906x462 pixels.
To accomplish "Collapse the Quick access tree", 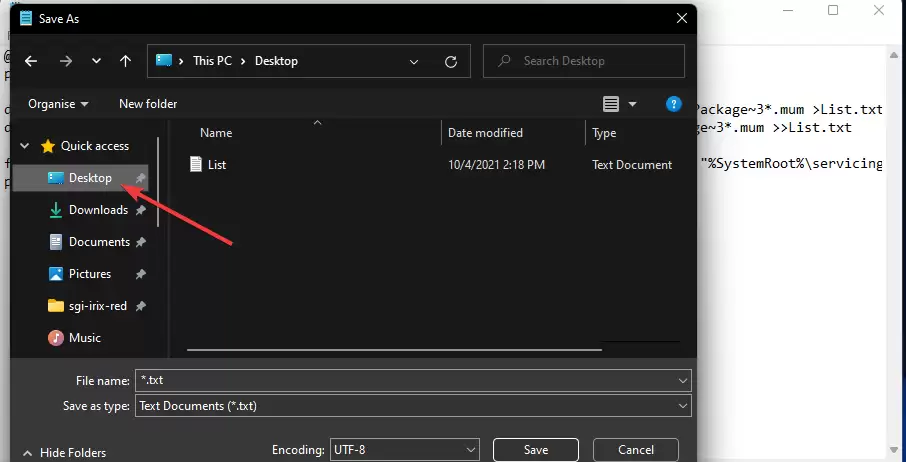I will 25,146.
